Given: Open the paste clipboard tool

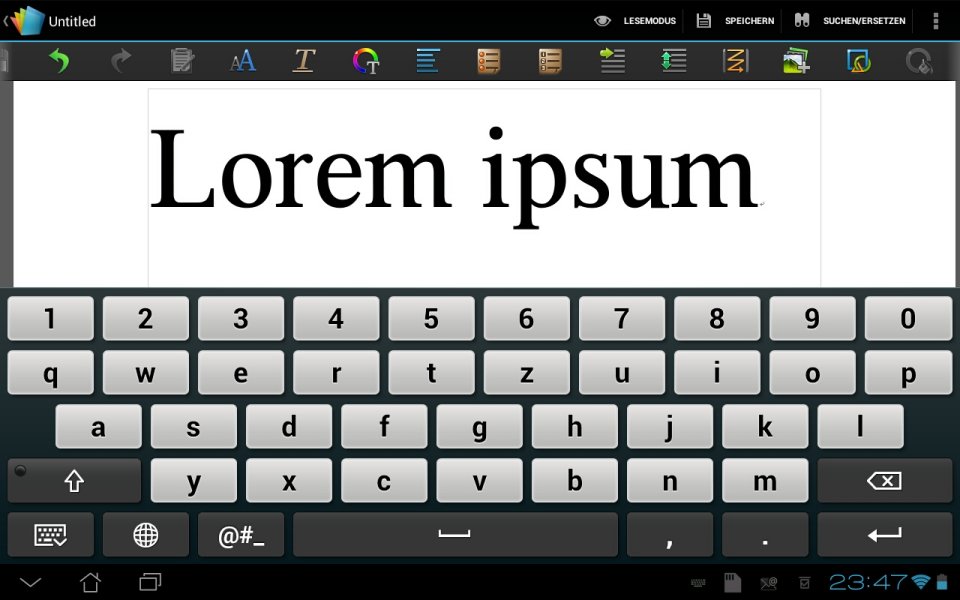Looking at the screenshot, I should (x=182, y=61).
